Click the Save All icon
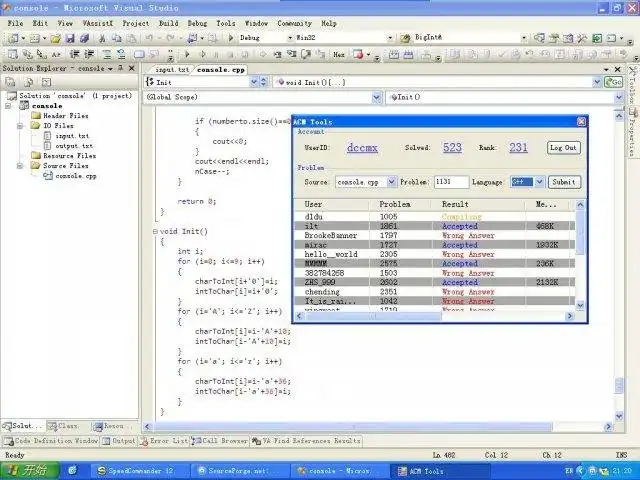 point(84,38)
